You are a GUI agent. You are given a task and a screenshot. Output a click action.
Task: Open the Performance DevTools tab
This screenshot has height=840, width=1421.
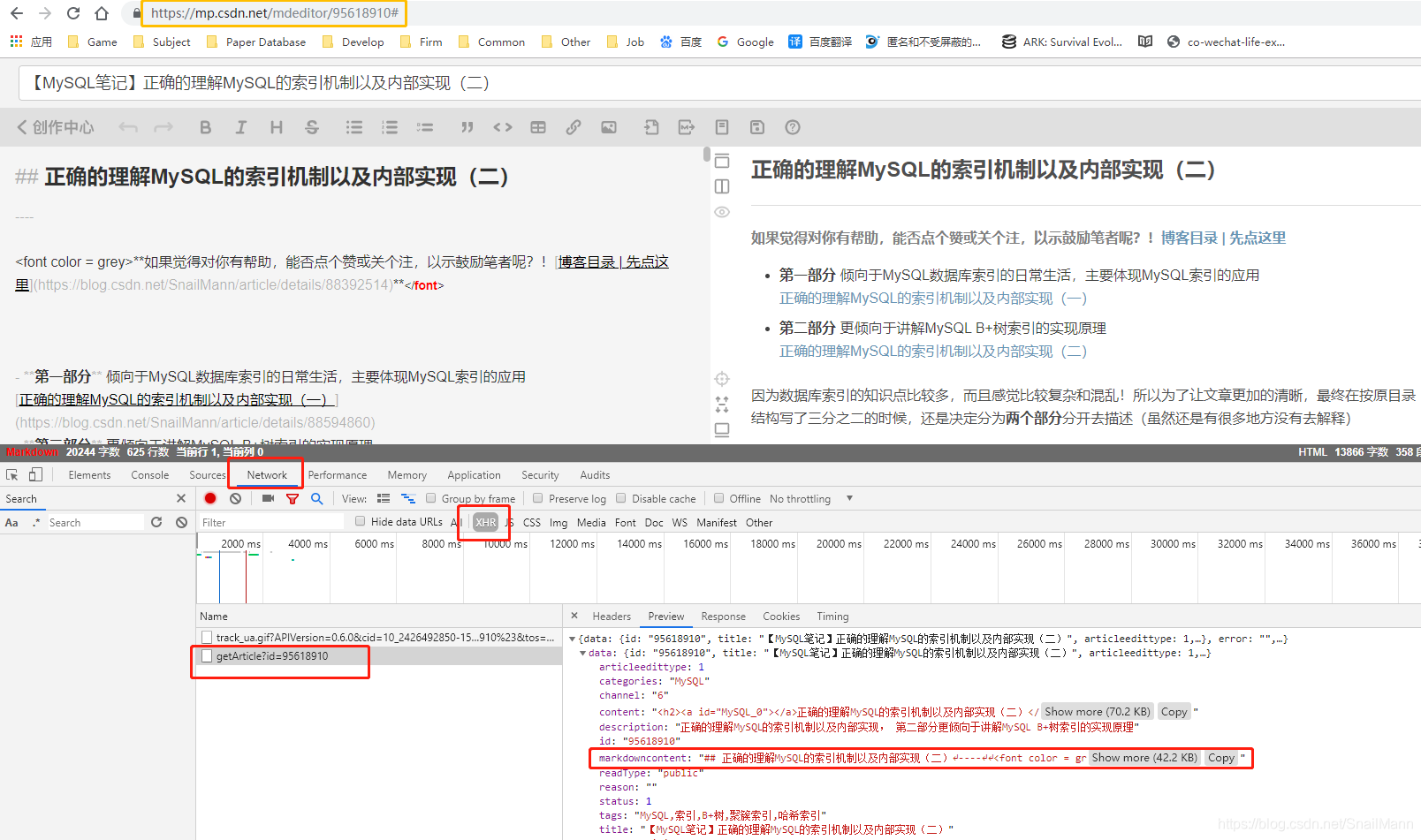click(338, 474)
